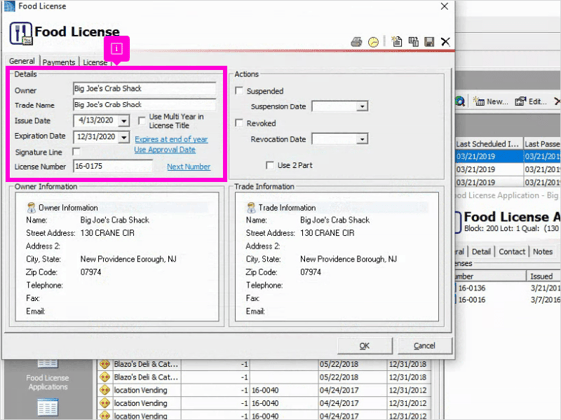
Task: Click the printer icon in Food License toolbar
Action: 356,42
